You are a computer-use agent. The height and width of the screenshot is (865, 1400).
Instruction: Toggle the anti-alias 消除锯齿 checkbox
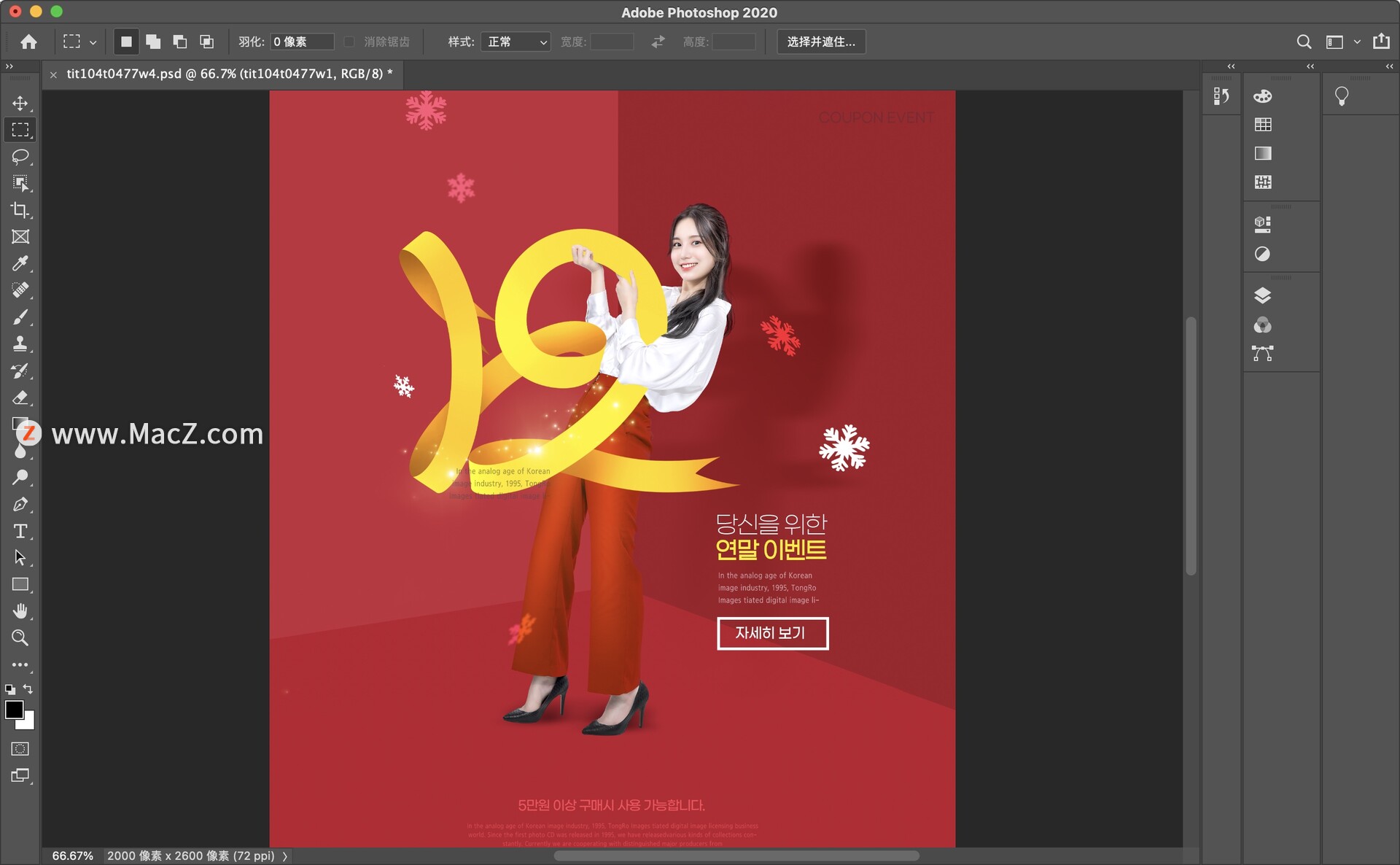[x=349, y=42]
